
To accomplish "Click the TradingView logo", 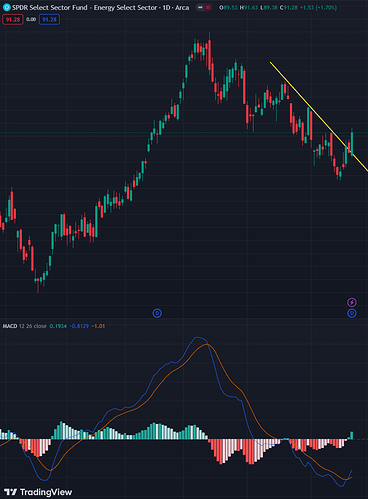I will click(38, 492).
